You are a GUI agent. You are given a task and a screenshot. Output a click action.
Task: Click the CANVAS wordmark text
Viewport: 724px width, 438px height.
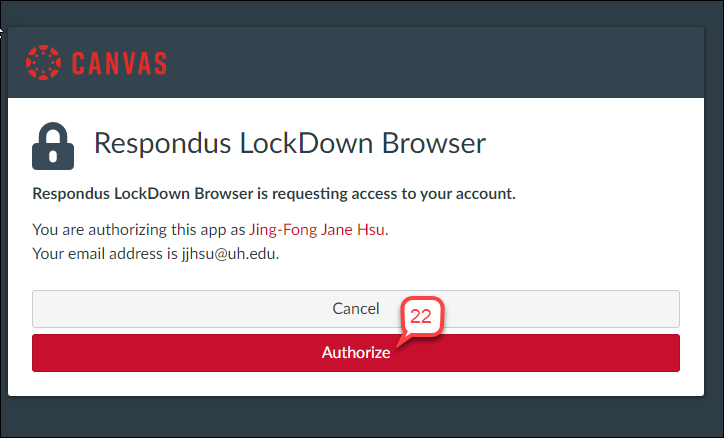(119, 63)
